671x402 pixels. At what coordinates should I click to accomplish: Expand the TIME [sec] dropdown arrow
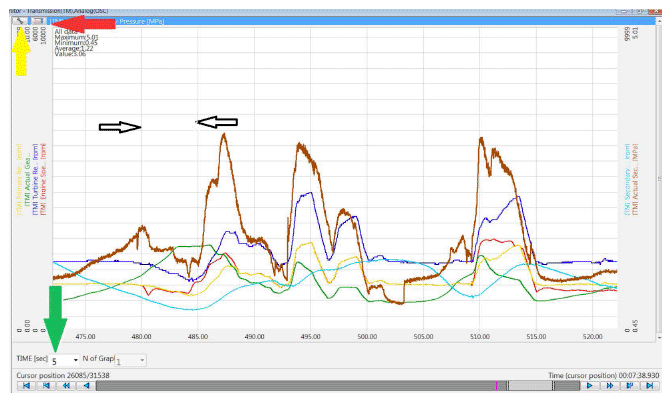click(x=76, y=359)
